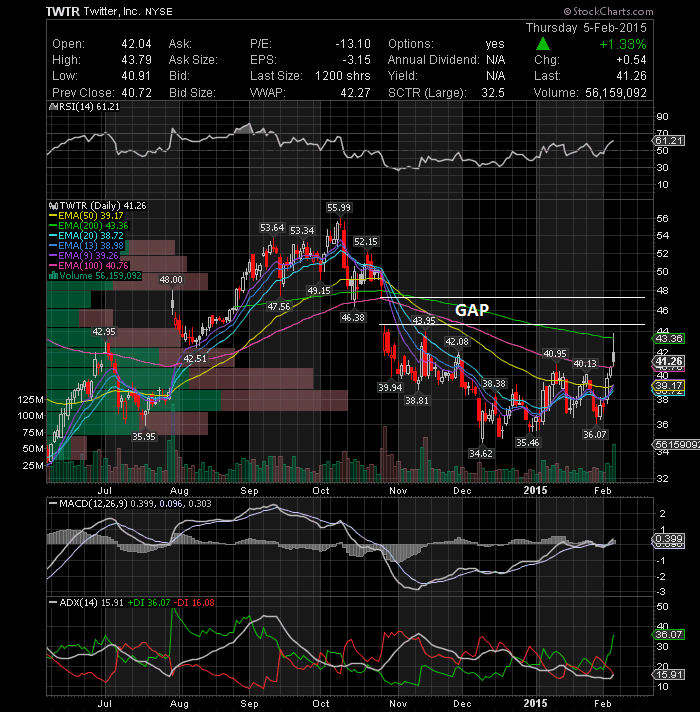The width and height of the screenshot is (700, 712).
Task: Click the 35.95 price low label
Action: 144,436
